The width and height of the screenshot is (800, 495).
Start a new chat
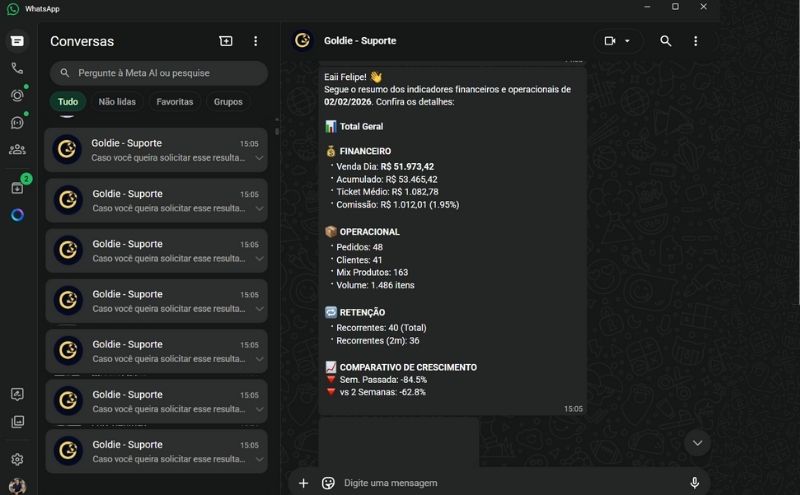(x=226, y=41)
